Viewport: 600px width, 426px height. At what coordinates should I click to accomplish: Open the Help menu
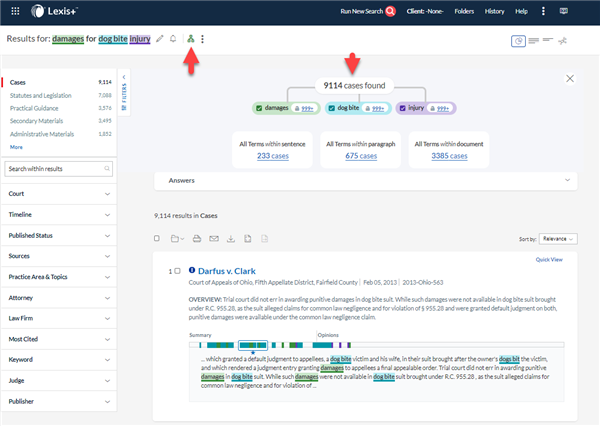tap(521, 11)
